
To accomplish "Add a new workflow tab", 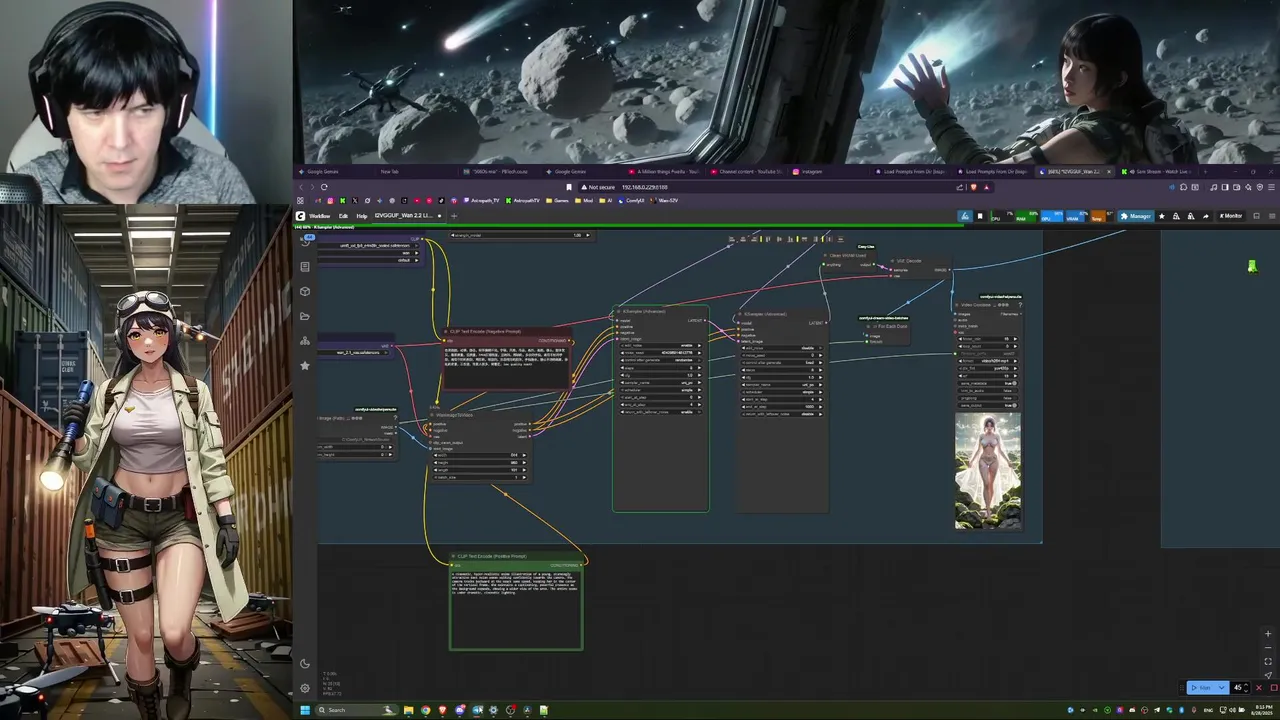I will (x=454, y=216).
